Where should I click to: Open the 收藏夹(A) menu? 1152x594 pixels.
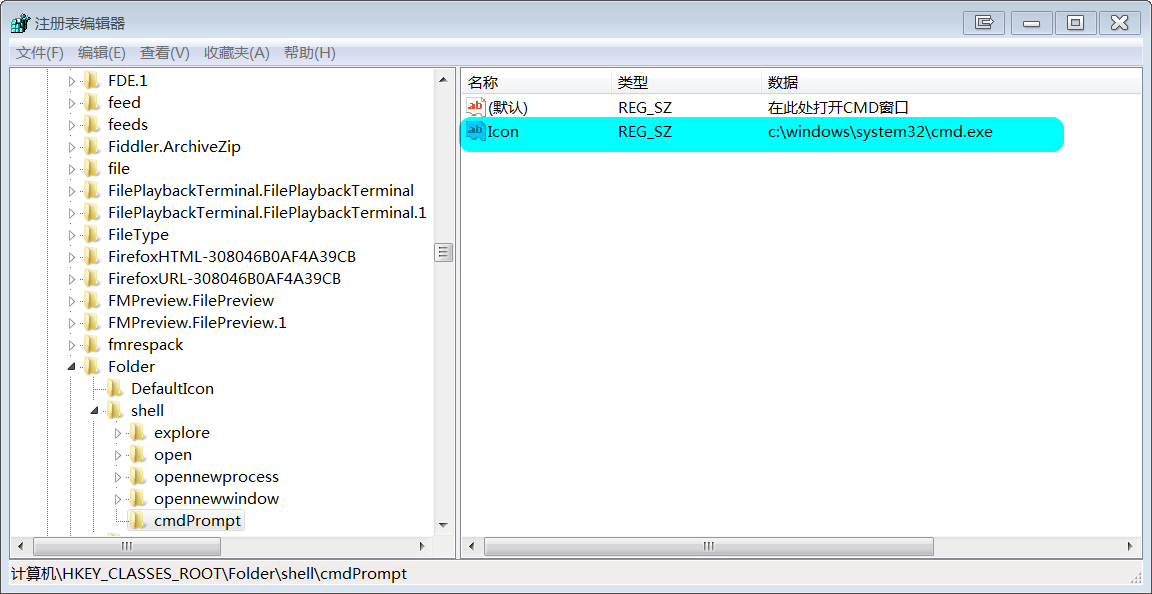click(237, 53)
